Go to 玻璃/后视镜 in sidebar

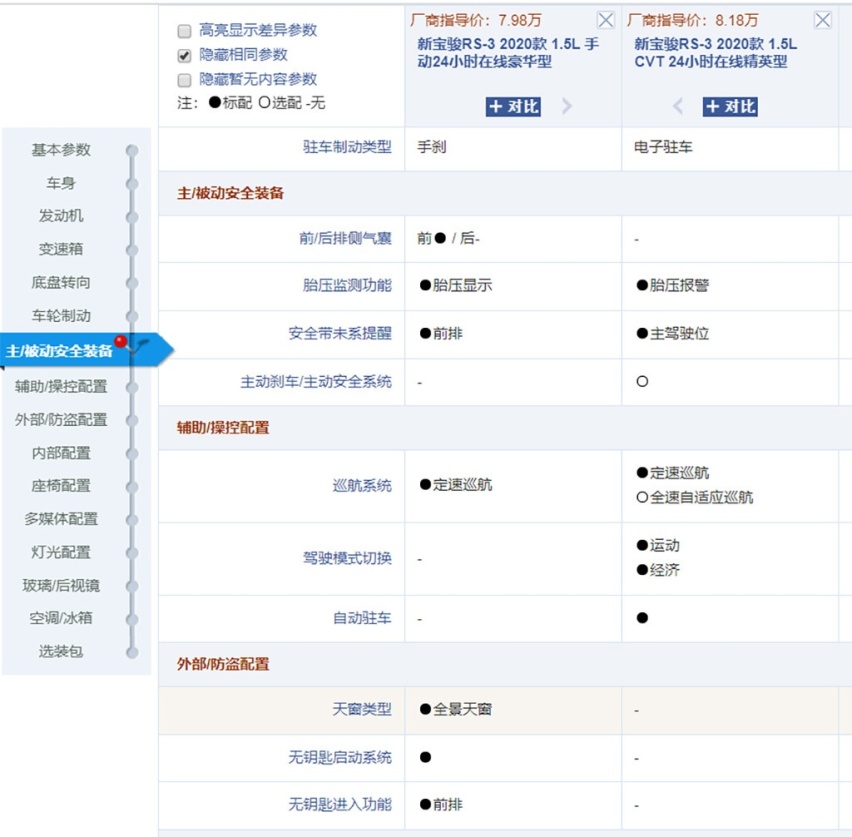(x=61, y=585)
